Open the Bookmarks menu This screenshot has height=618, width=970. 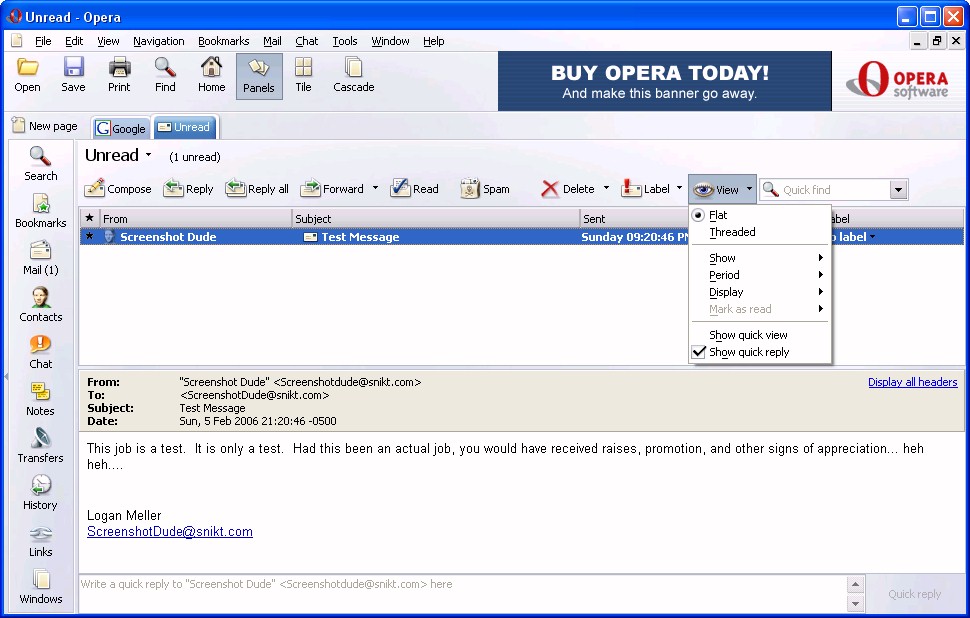point(223,41)
